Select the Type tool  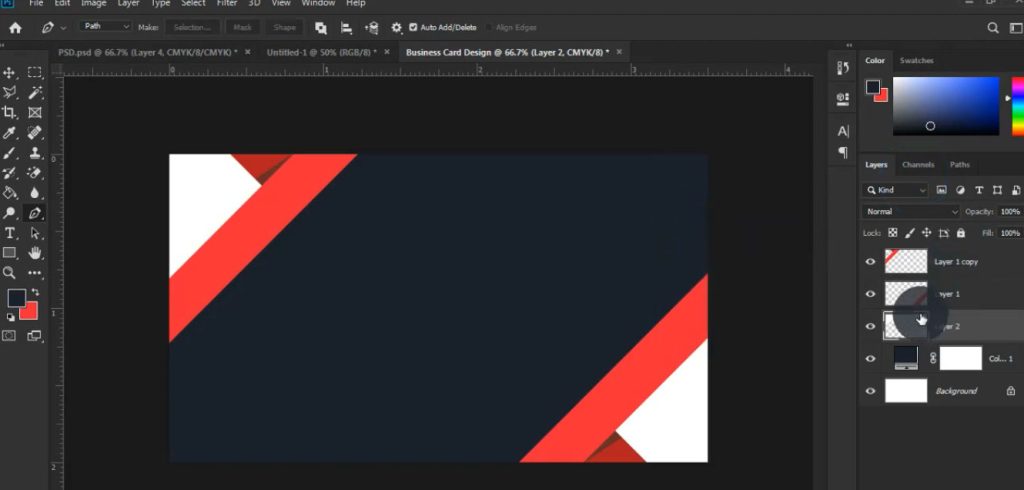(x=10, y=233)
